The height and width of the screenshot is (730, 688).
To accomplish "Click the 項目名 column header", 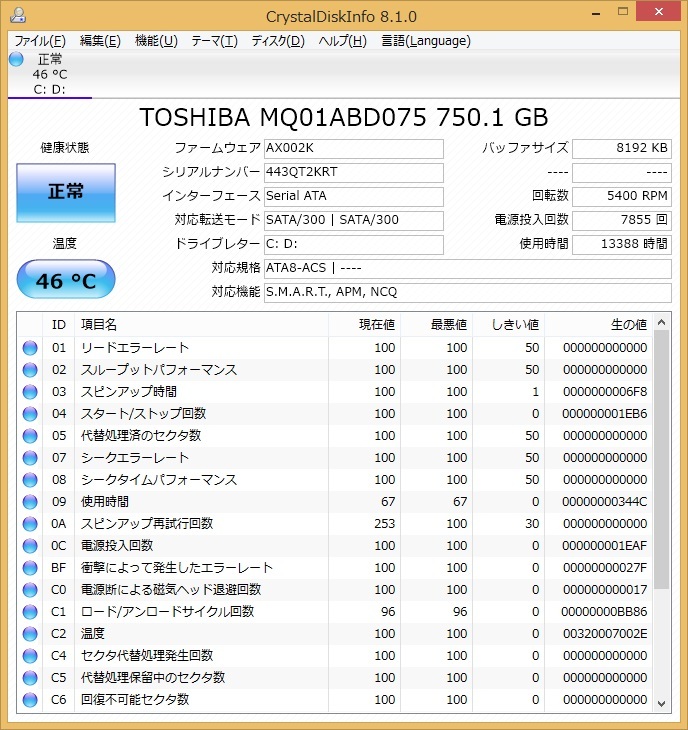I will [x=202, y=324].
